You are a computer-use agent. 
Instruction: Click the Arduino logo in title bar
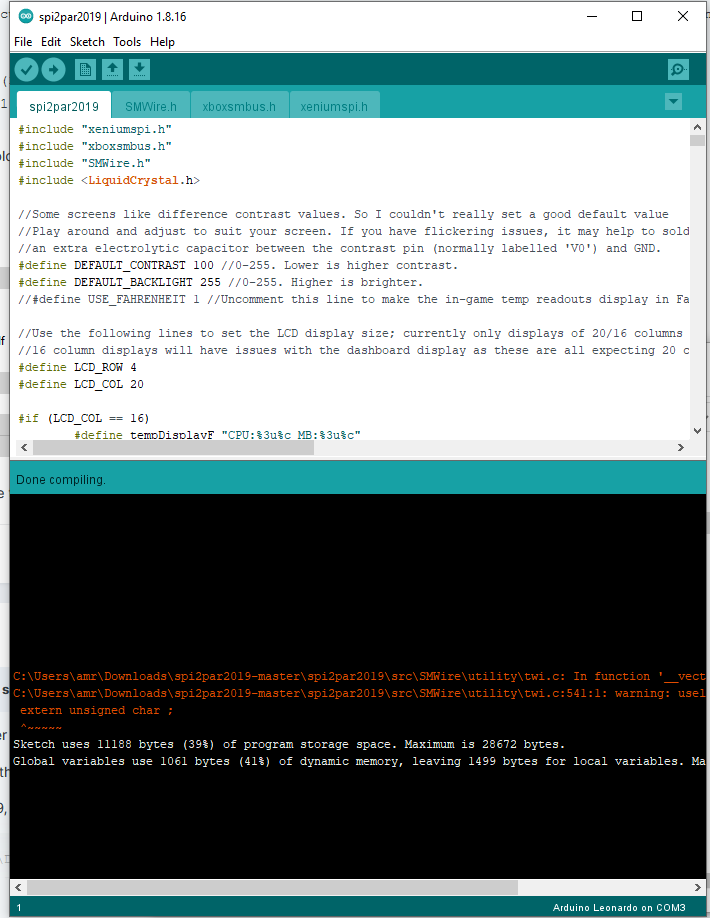tap(25, 16)
